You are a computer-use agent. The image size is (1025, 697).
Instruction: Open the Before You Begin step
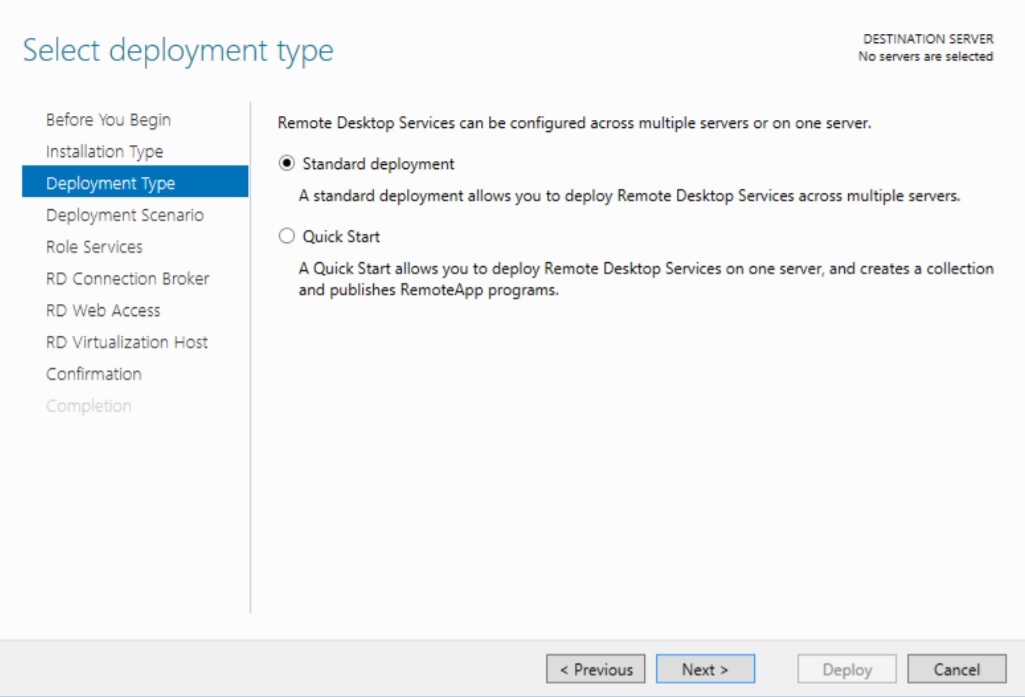click(x=109, y=120)
